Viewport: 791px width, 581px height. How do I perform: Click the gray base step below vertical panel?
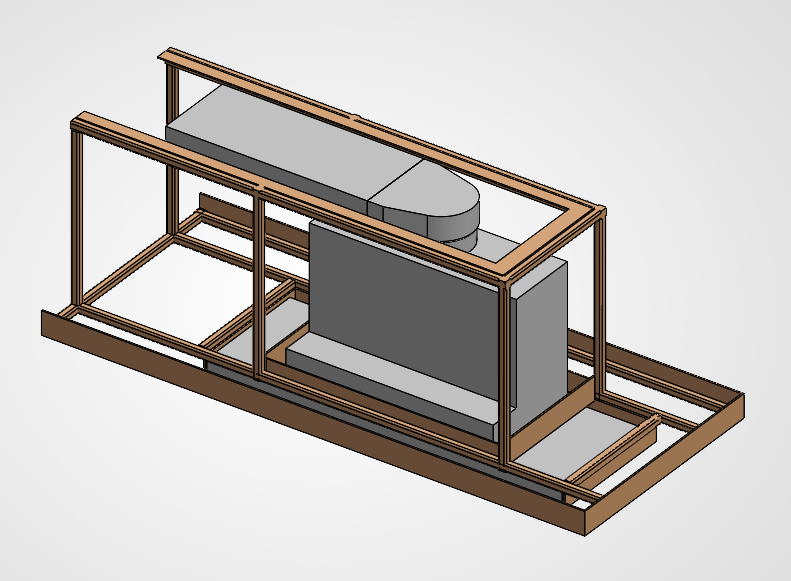click(x=390, y=380)
